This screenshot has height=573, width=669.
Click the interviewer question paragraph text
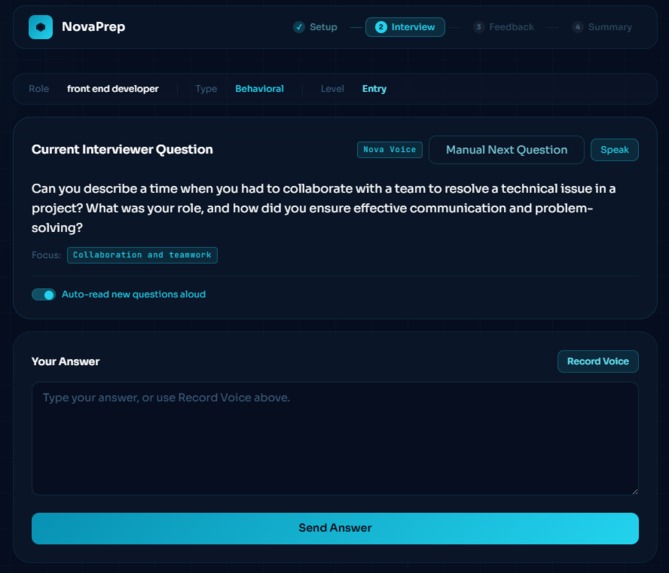(323, 208)
